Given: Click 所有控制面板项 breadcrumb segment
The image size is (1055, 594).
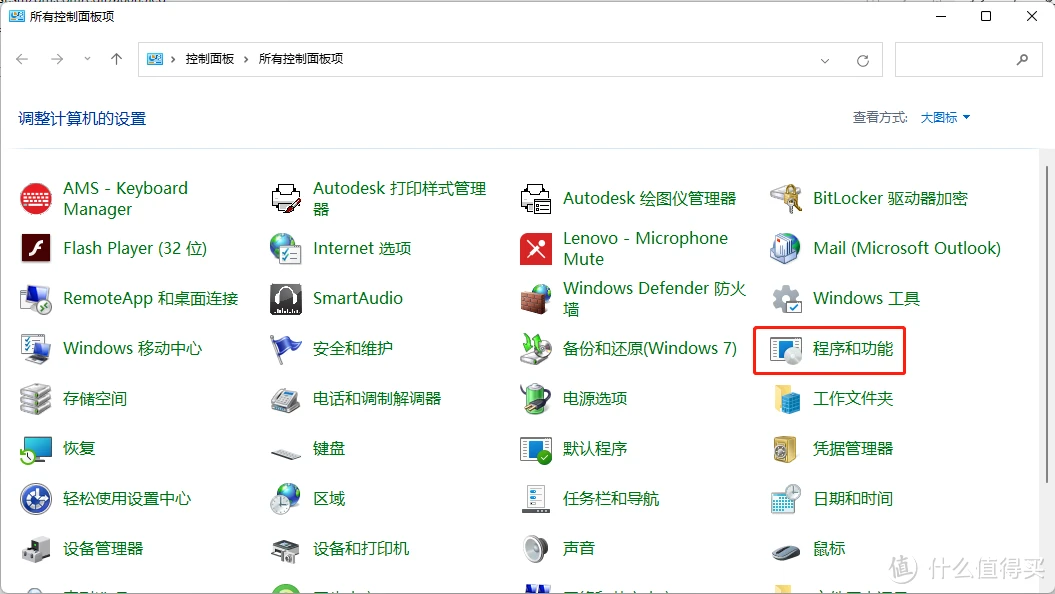Looking at the screenshot, I should pyautogui.click(x=301, y=59).
